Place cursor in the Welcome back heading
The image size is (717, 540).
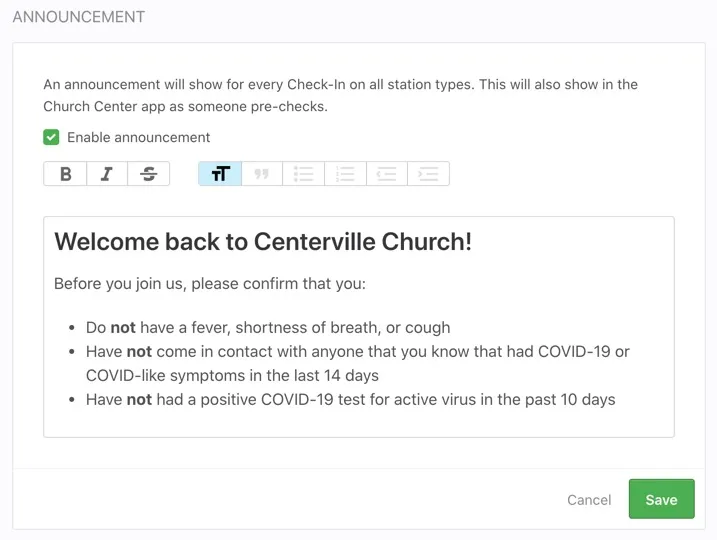262,241
